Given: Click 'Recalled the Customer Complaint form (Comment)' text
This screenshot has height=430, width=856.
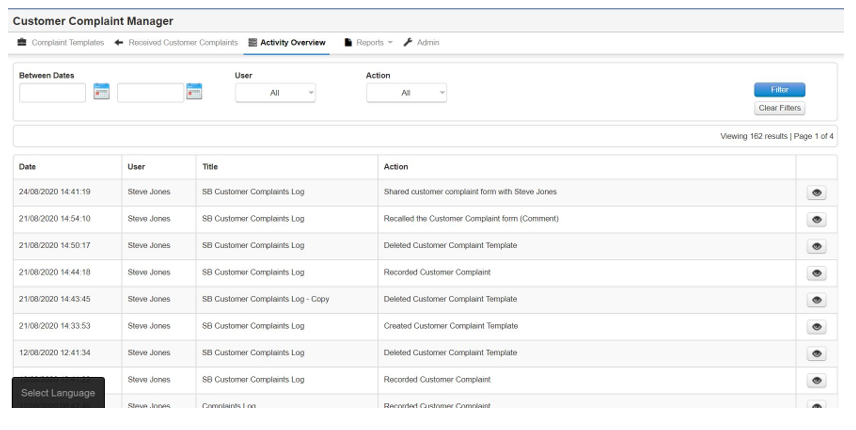Looking at the screenshot, I should pos(471,218).
